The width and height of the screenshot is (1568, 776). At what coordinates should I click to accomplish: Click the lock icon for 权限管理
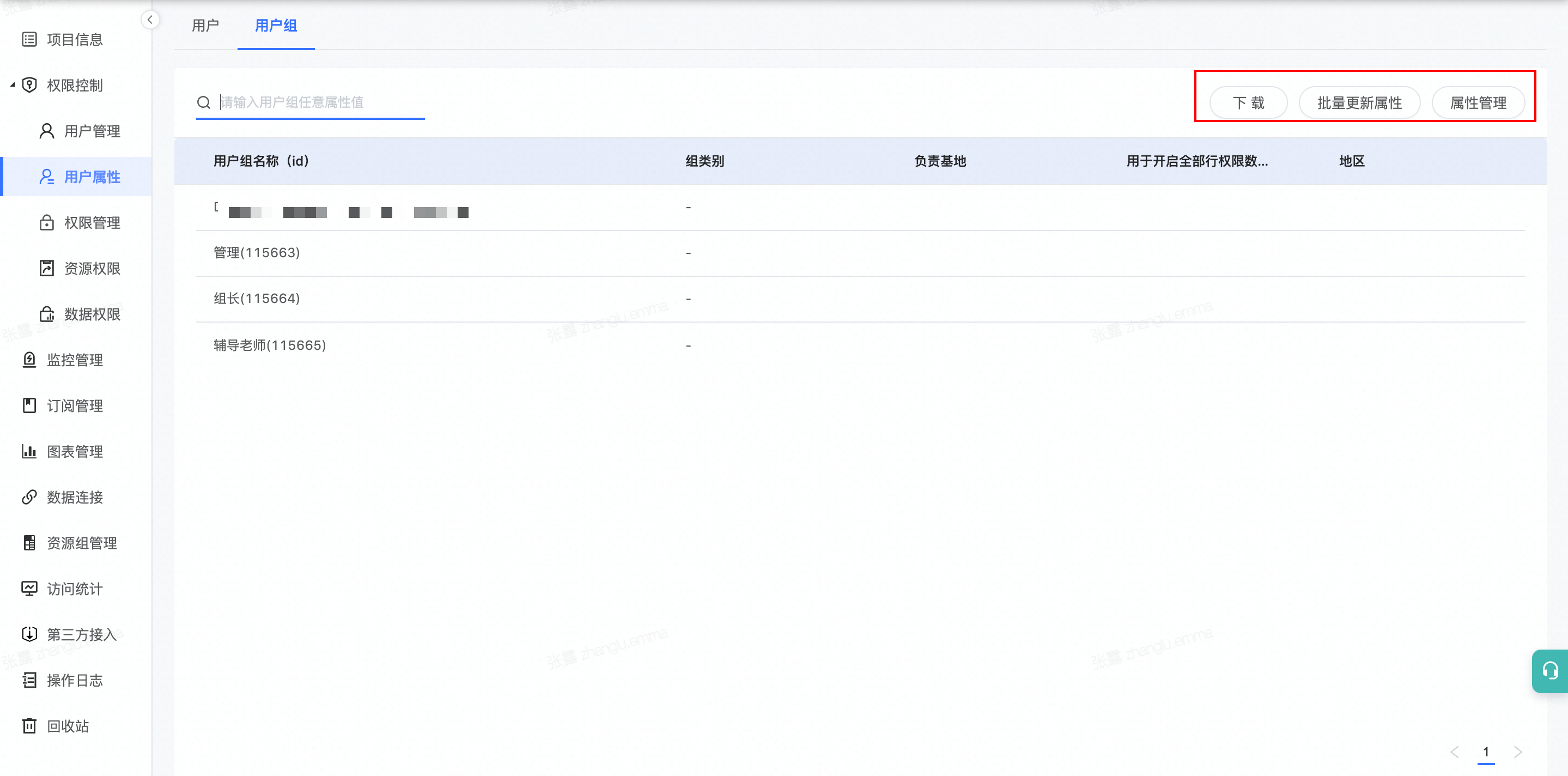click(47, 223)
